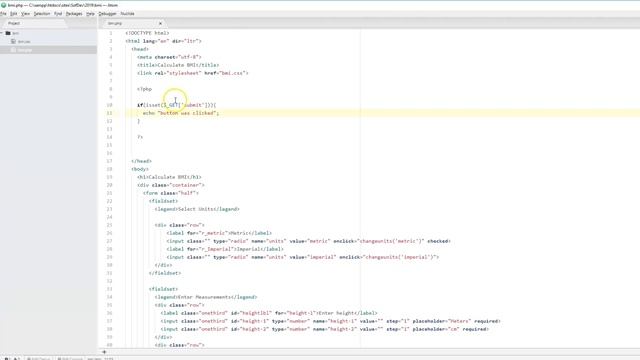The image size is (640, 360).
Task: Collapse the bmi project folder arrow
Action: click(x=2, y=33)
